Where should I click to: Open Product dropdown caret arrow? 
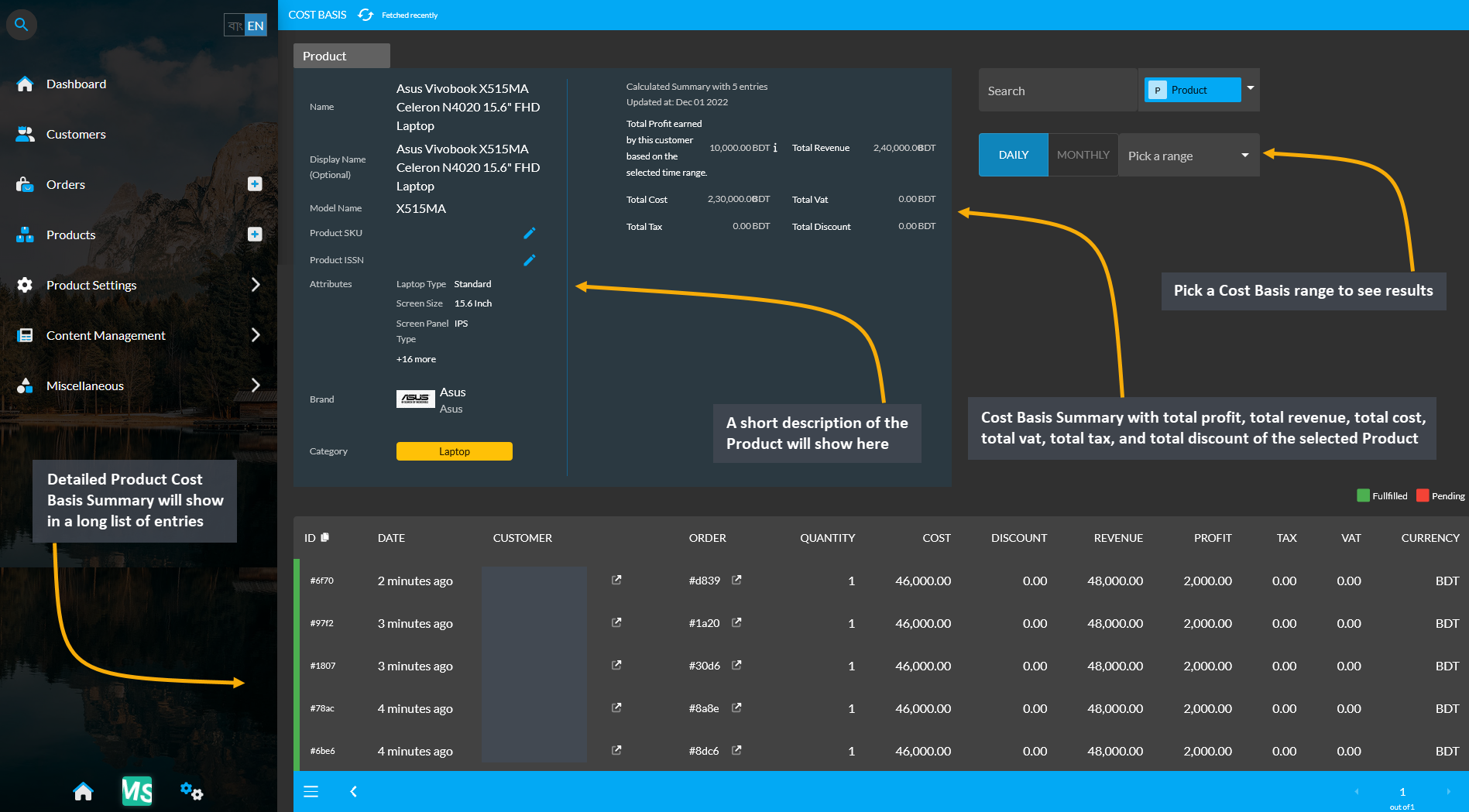pyautogui.click(x=1251, y=87)
